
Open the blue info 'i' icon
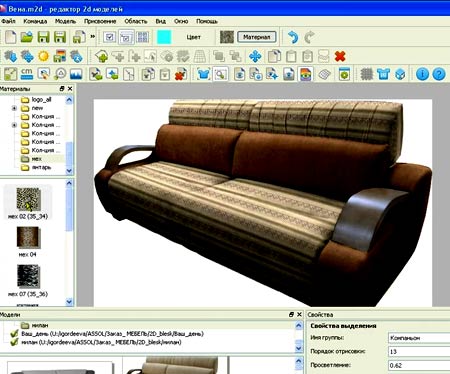coord(422,74)
